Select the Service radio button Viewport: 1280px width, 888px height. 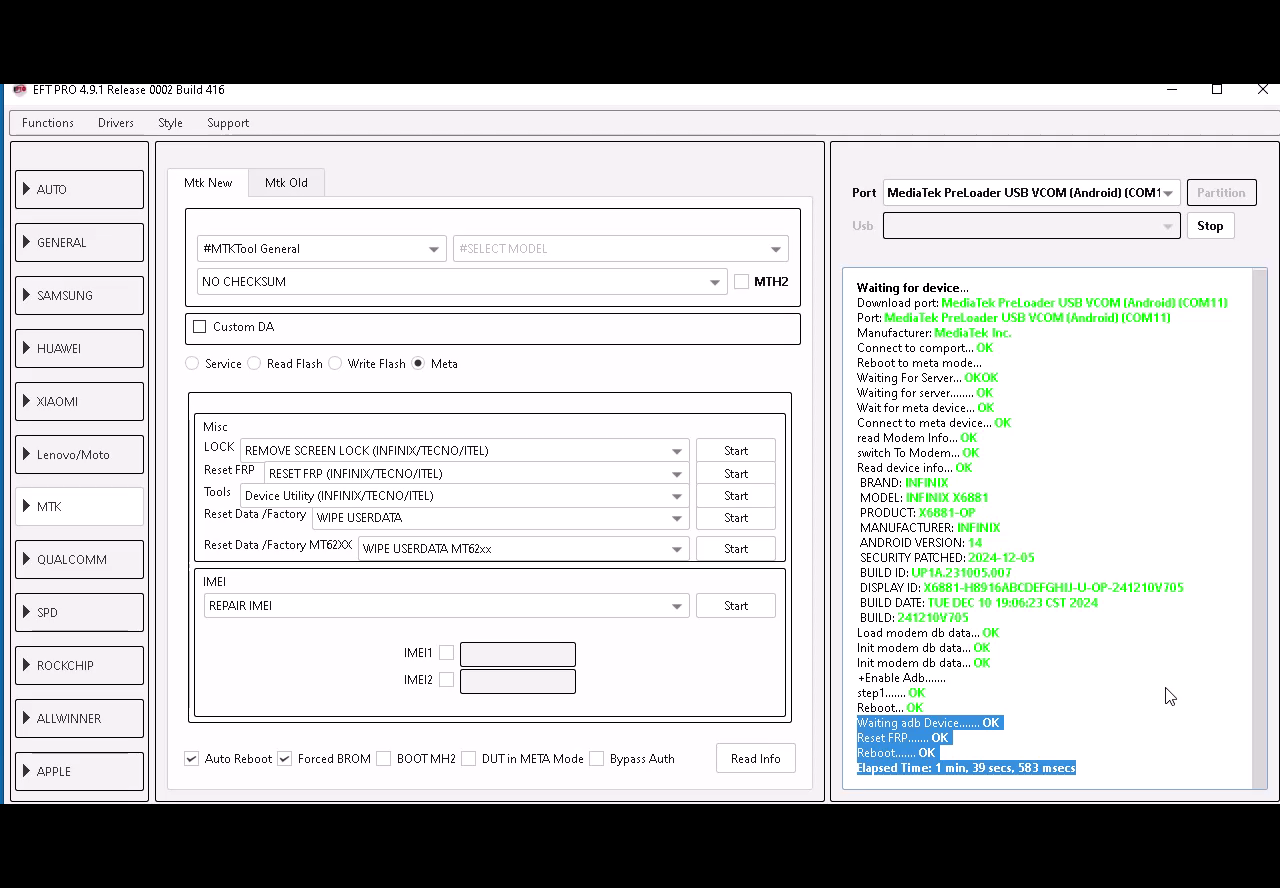click(192, 364)
